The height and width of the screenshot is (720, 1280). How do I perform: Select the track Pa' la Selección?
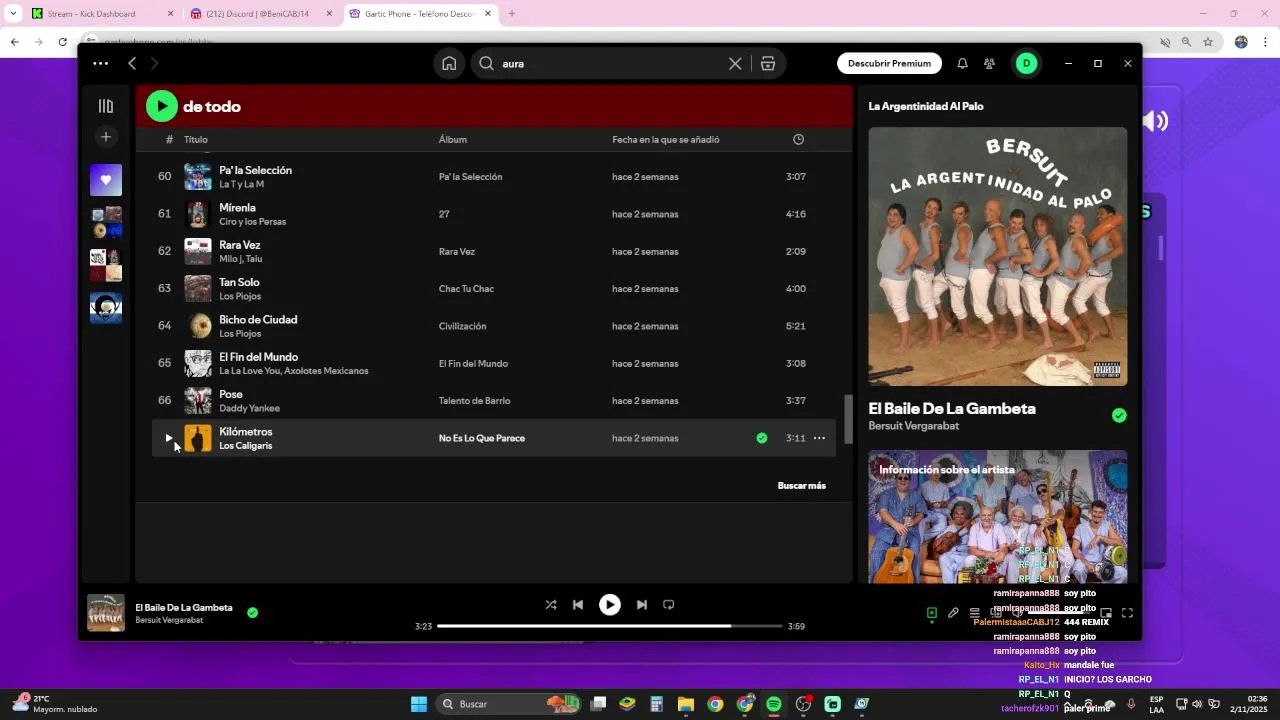255,170
